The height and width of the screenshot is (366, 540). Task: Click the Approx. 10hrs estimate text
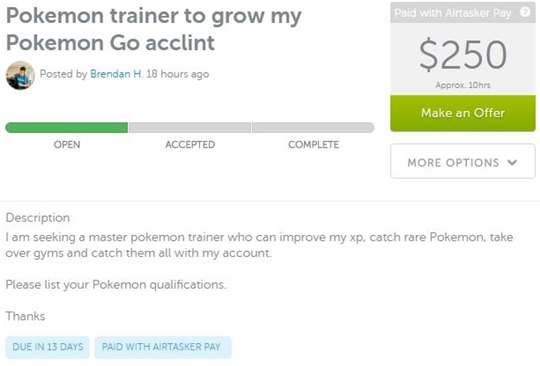point(463,85)
